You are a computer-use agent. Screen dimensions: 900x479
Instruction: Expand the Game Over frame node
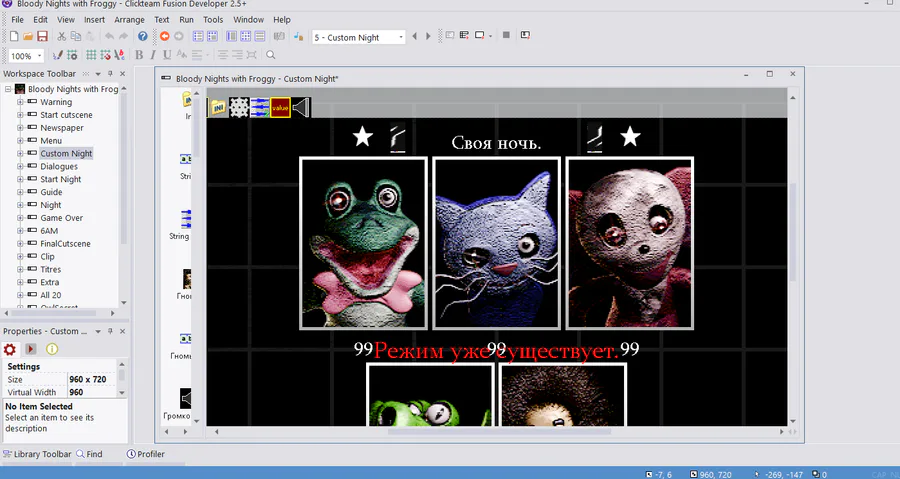(20, 218)
